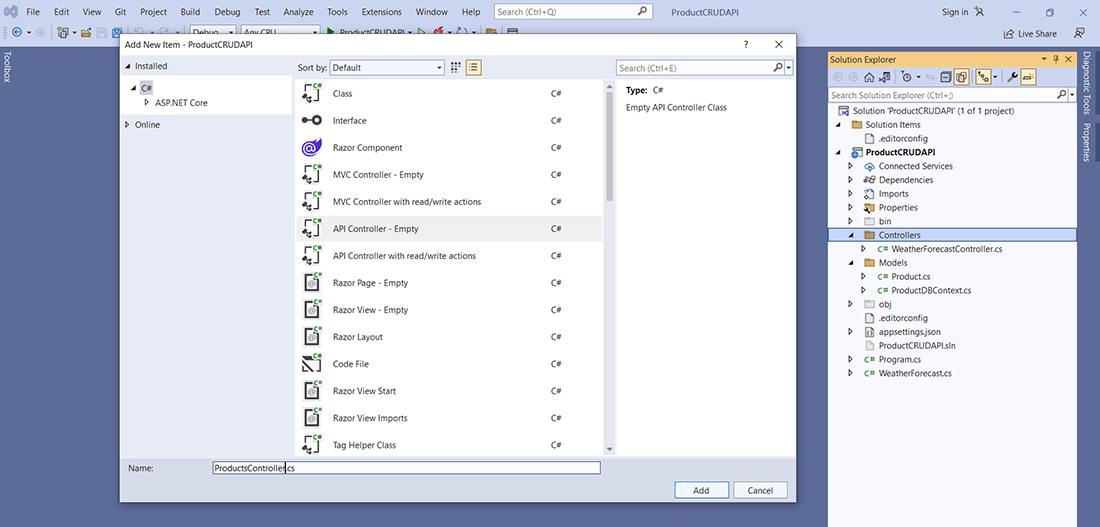The height and width of the screenshot is (527, 1100).
Task: Click the Search Solution Explorer field
Action: [x=941, y=95]
